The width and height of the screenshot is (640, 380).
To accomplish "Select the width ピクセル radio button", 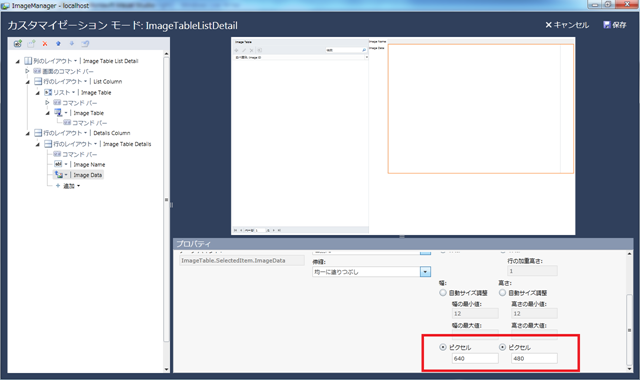I will [x=443, y=347].
